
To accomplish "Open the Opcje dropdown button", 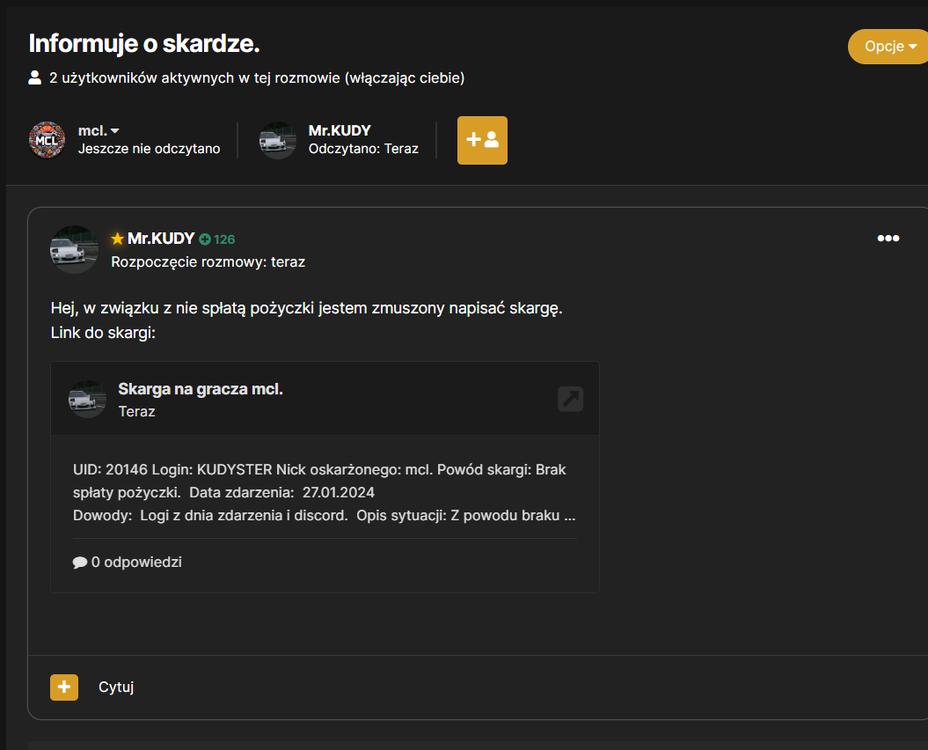I will click(889, 46).
